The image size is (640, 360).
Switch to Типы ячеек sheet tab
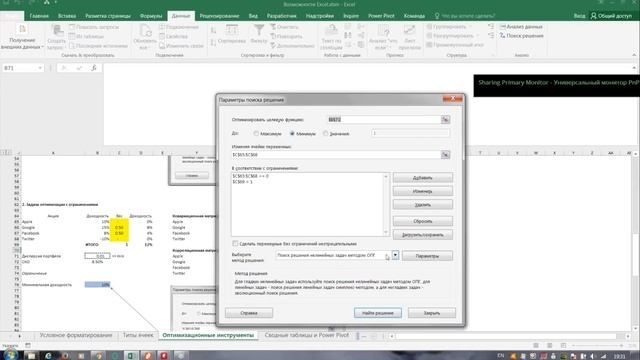(x=138, y=335)
